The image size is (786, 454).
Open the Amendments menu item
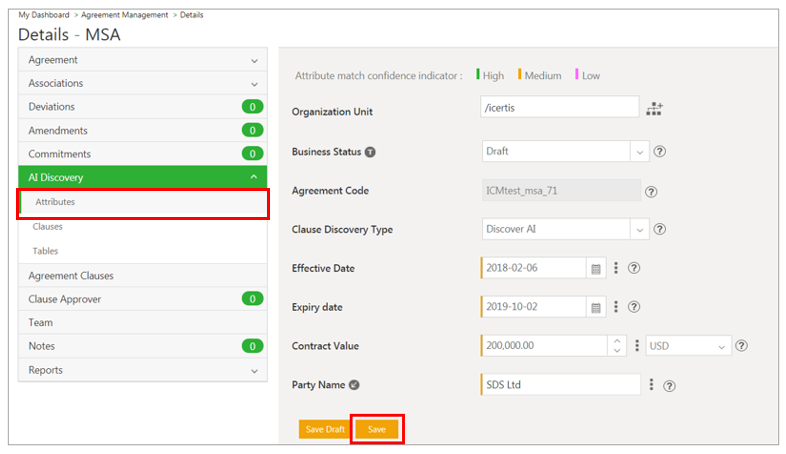tap(143, 130)
